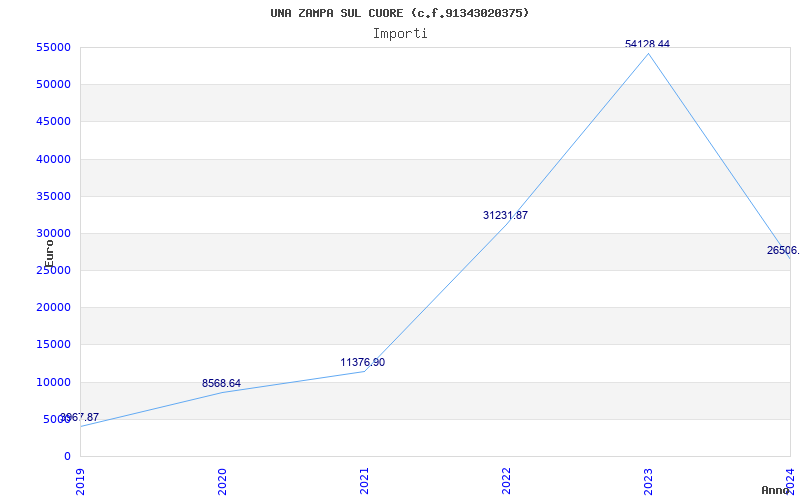Select the 31231.87 data label

coord(506,215)
